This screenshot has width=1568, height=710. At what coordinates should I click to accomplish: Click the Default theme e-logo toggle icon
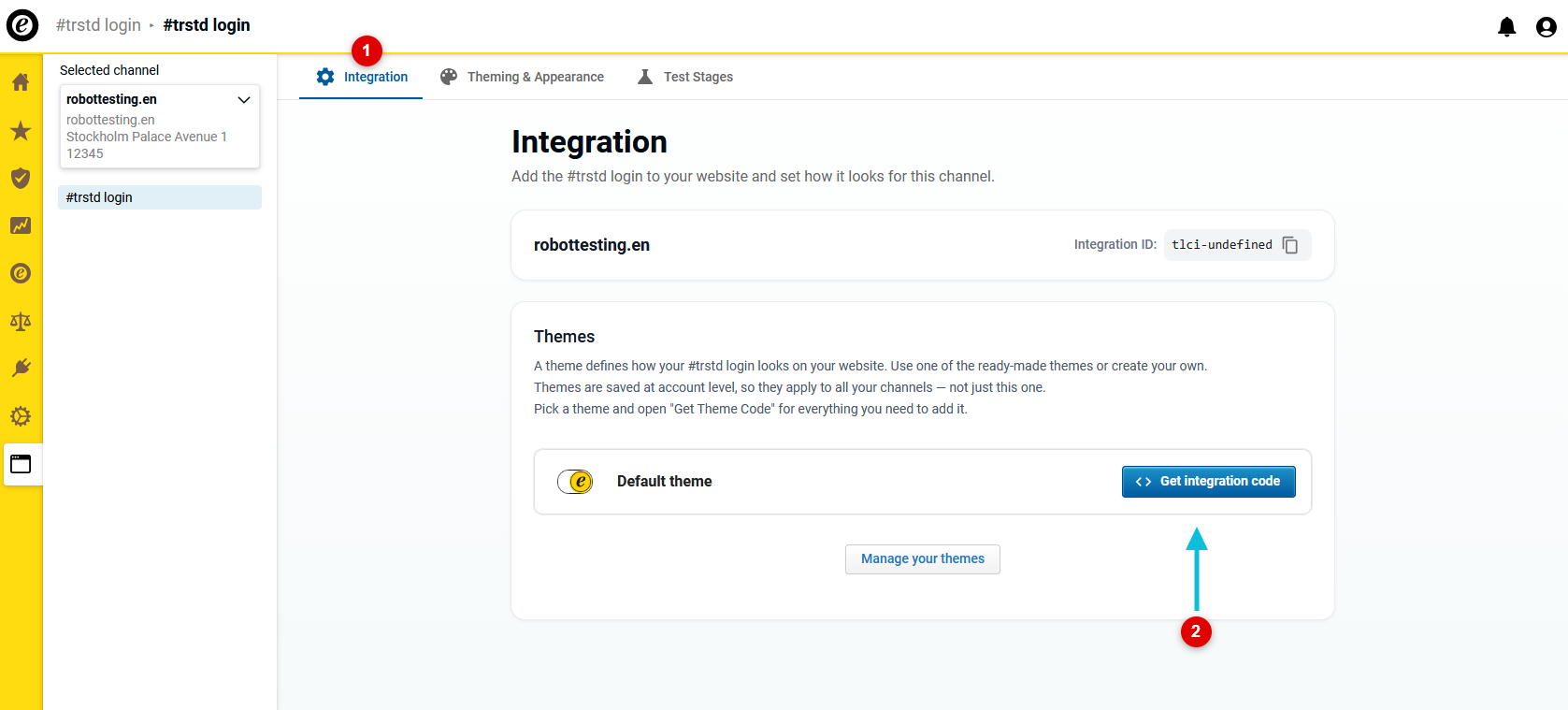pyautogui.click(x=575, y=482)
